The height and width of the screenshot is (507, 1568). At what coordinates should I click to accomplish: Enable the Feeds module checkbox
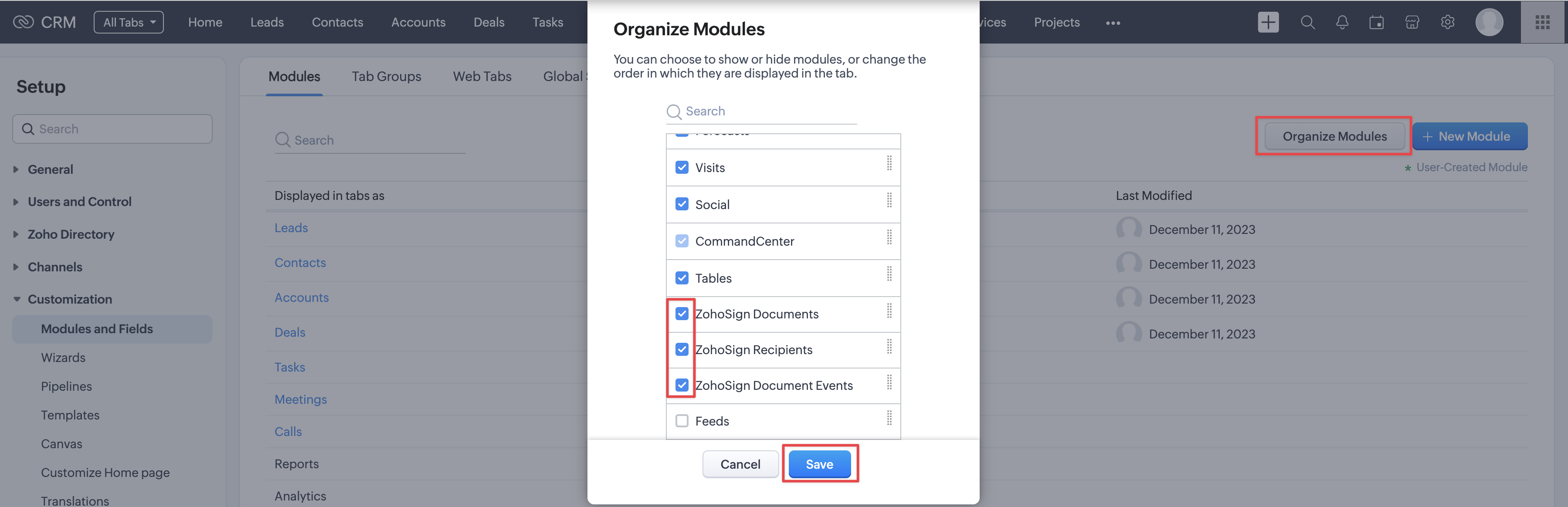682,421
